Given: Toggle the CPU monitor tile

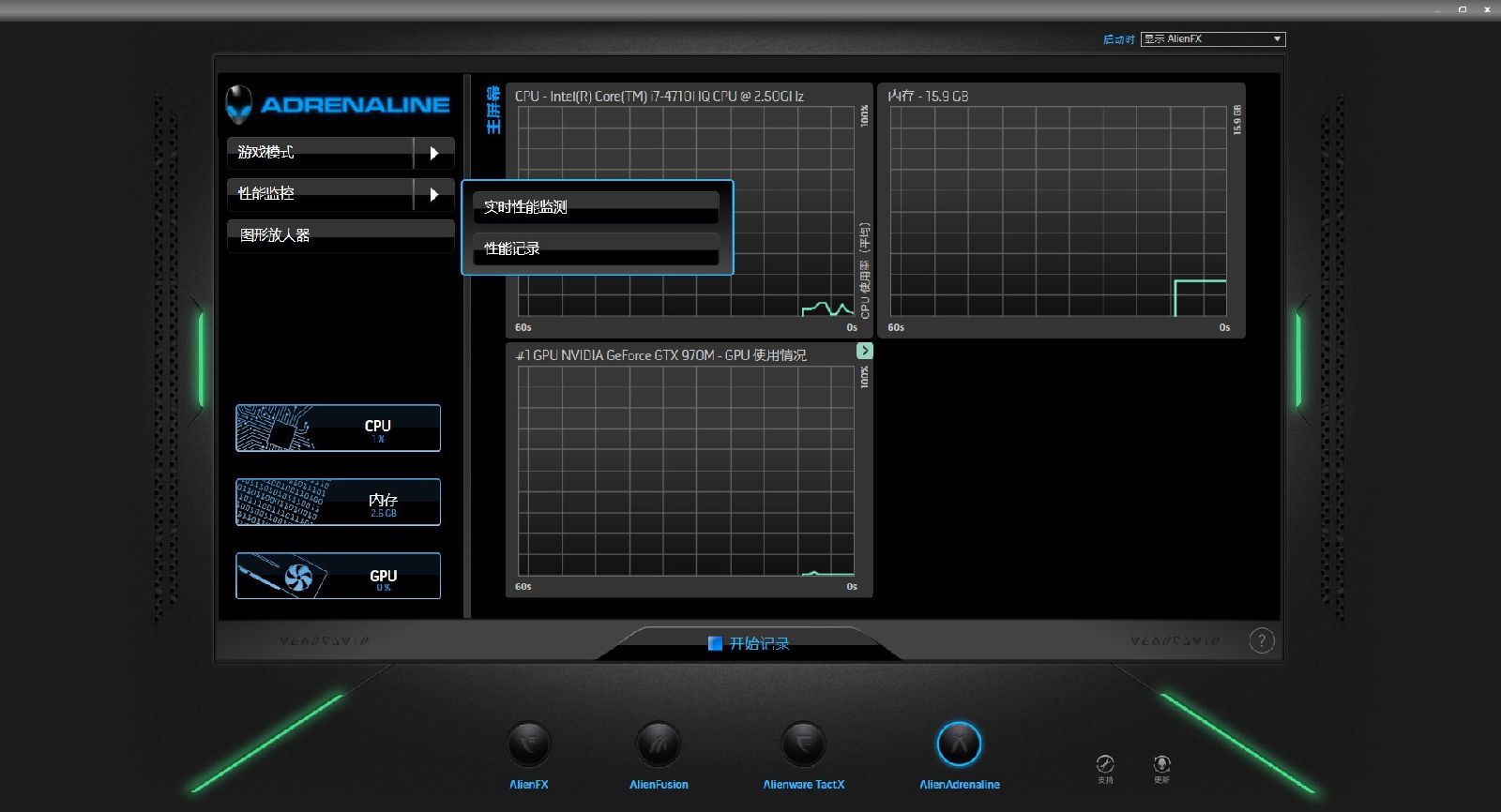Looking at the screenshot, I should point(338,429).
